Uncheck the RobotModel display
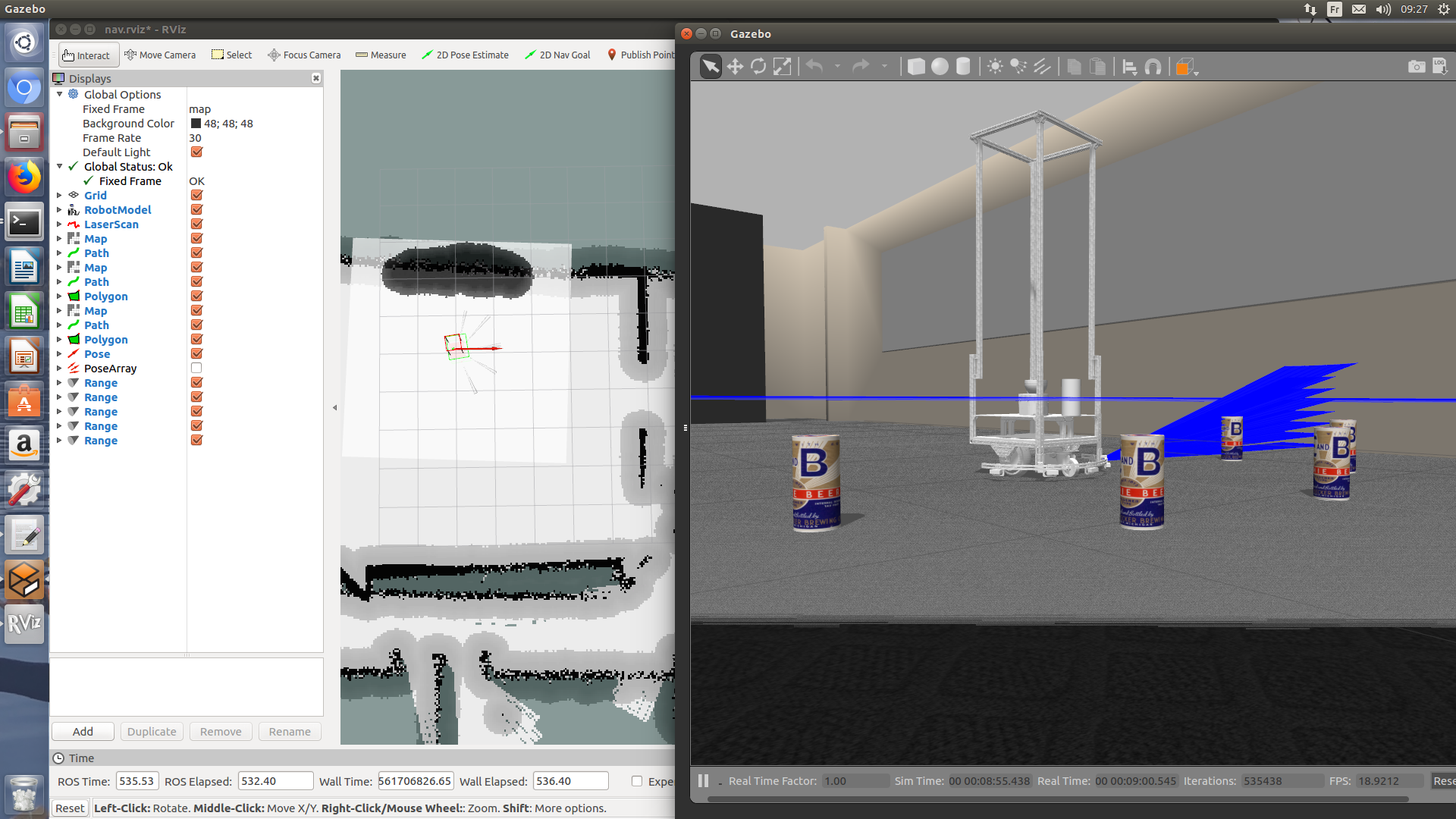The height and width of the screenshot is (819, 1456). pos(196,210)
